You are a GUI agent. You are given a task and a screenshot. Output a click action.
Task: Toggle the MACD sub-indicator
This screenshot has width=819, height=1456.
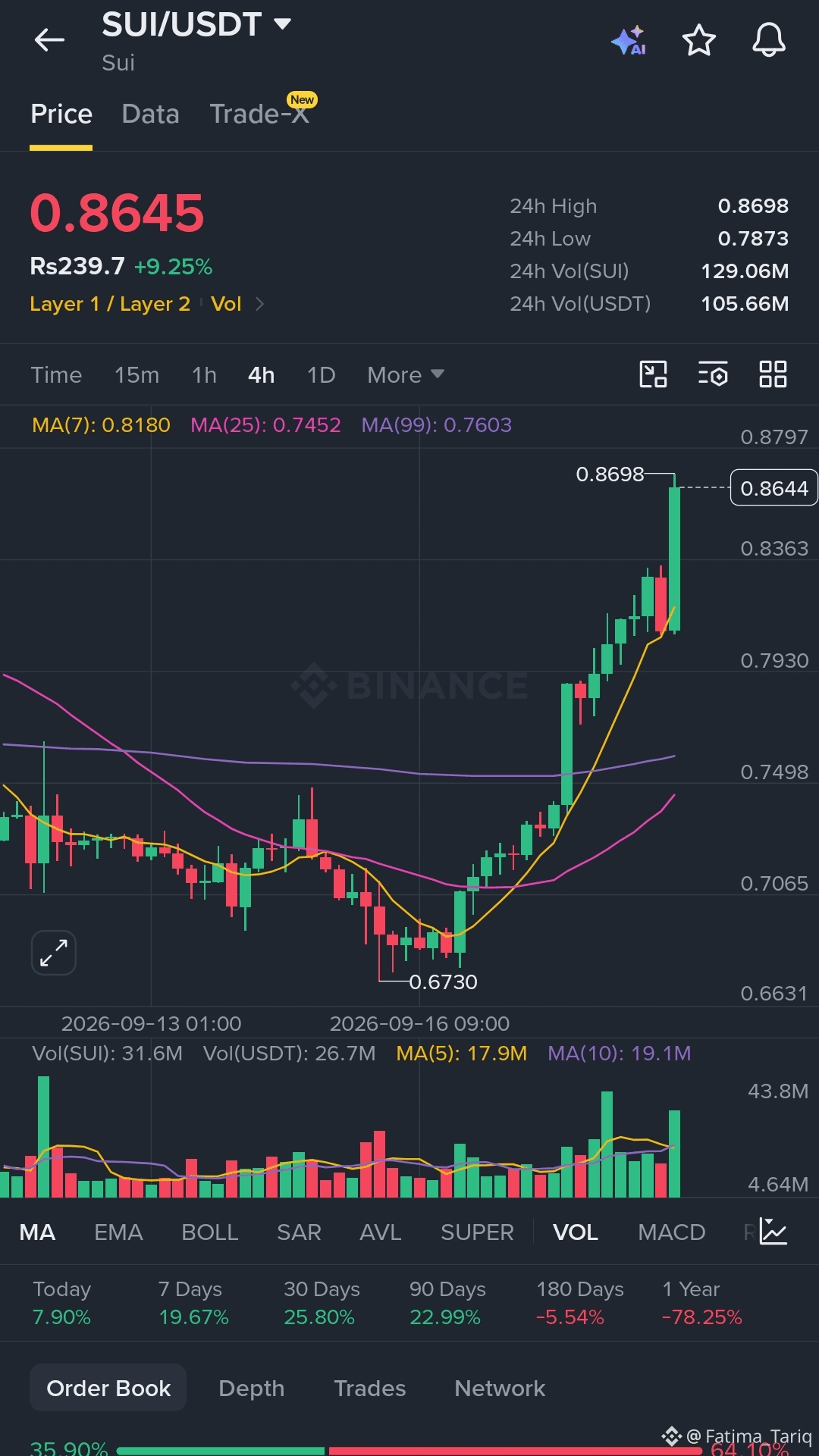point(672,1232)
